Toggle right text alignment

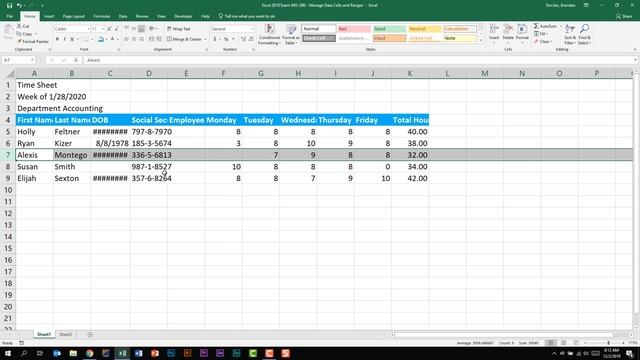pyautogui.click(x=142, y=39)
